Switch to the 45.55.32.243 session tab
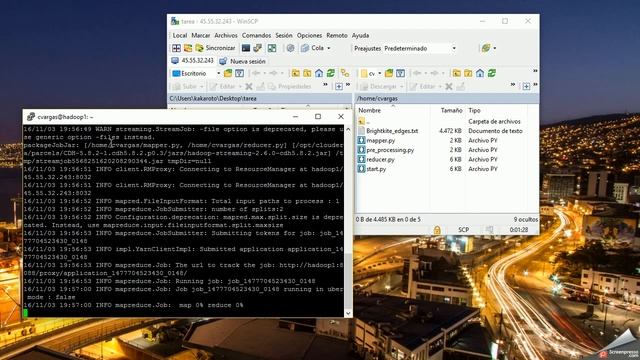The height and width of the screenshot is (360, 640). pyautogui.click(x=193, y=61)
